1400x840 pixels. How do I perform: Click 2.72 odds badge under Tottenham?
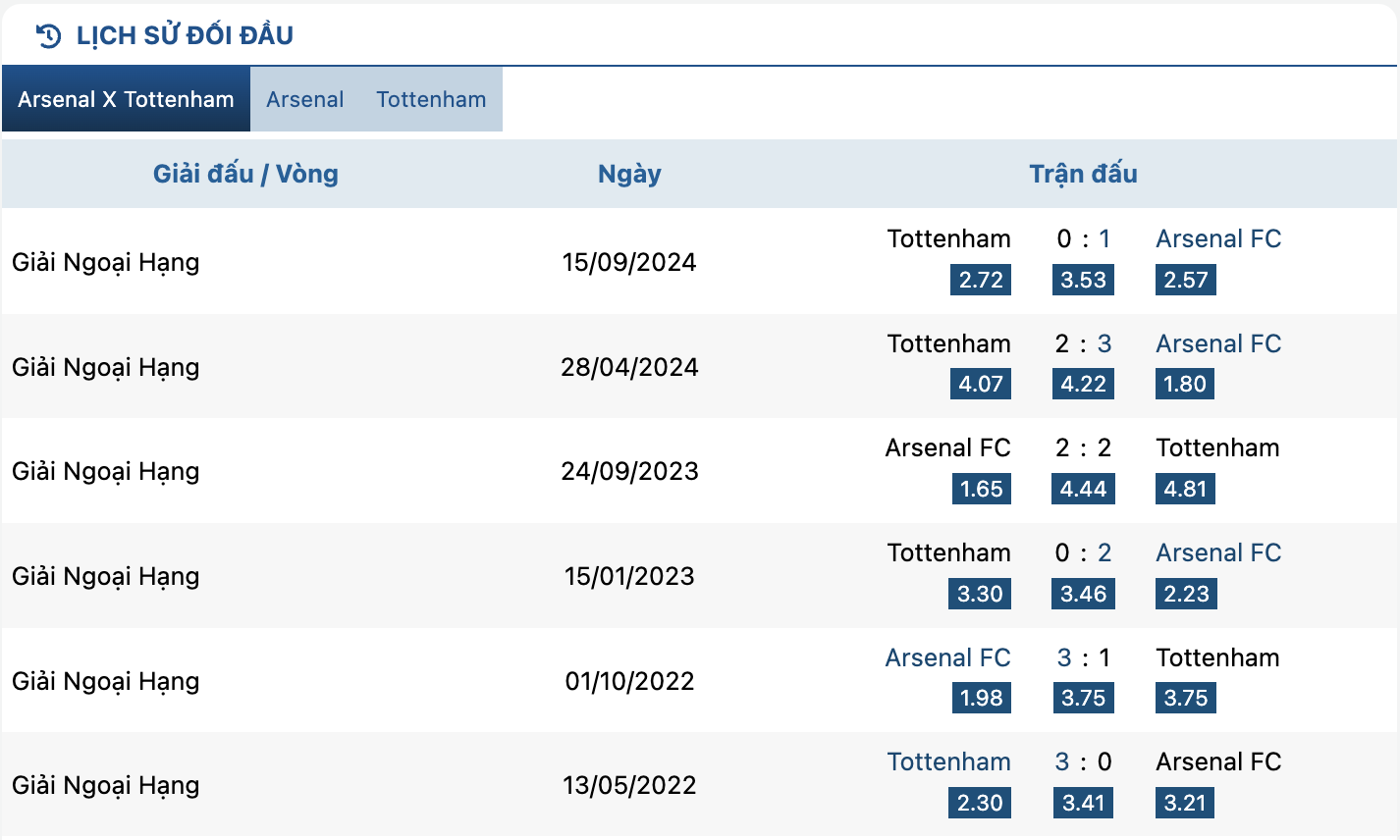click(981, 280)
